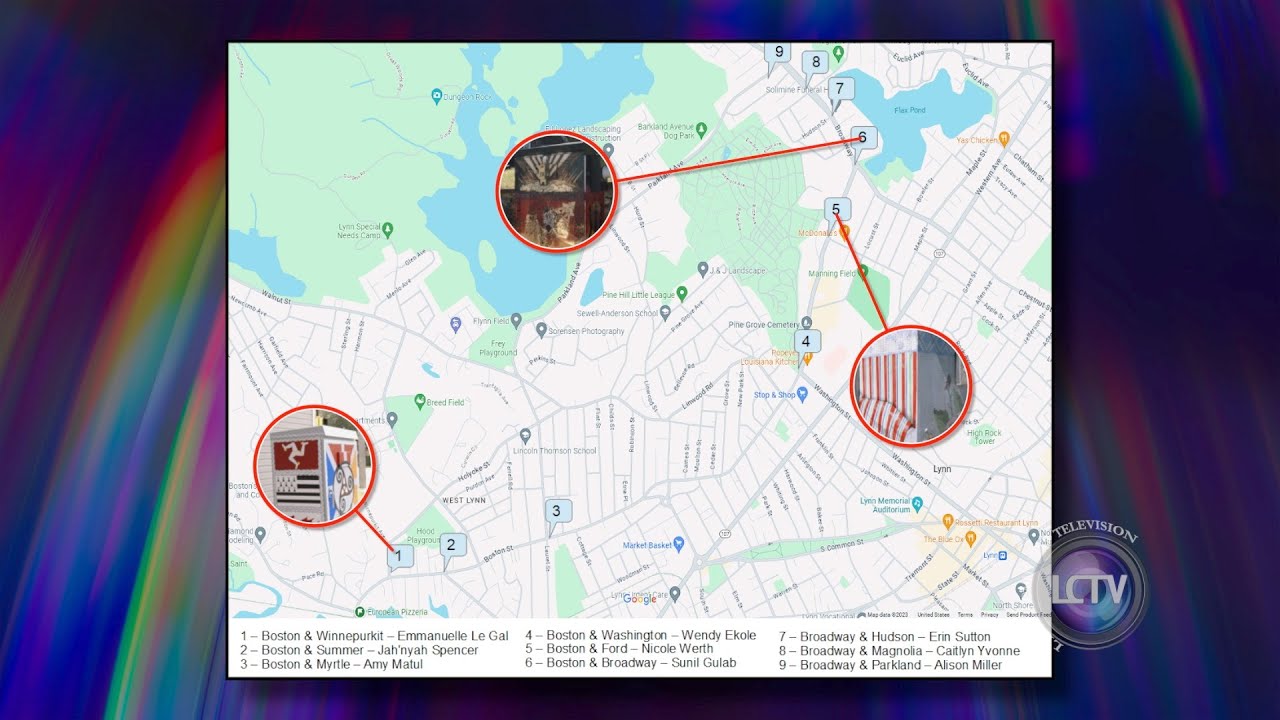This screenshot has height=720, width=1280.
Task: Click the Sewell-Anderson School pin
Action: [x=665, y=312]
